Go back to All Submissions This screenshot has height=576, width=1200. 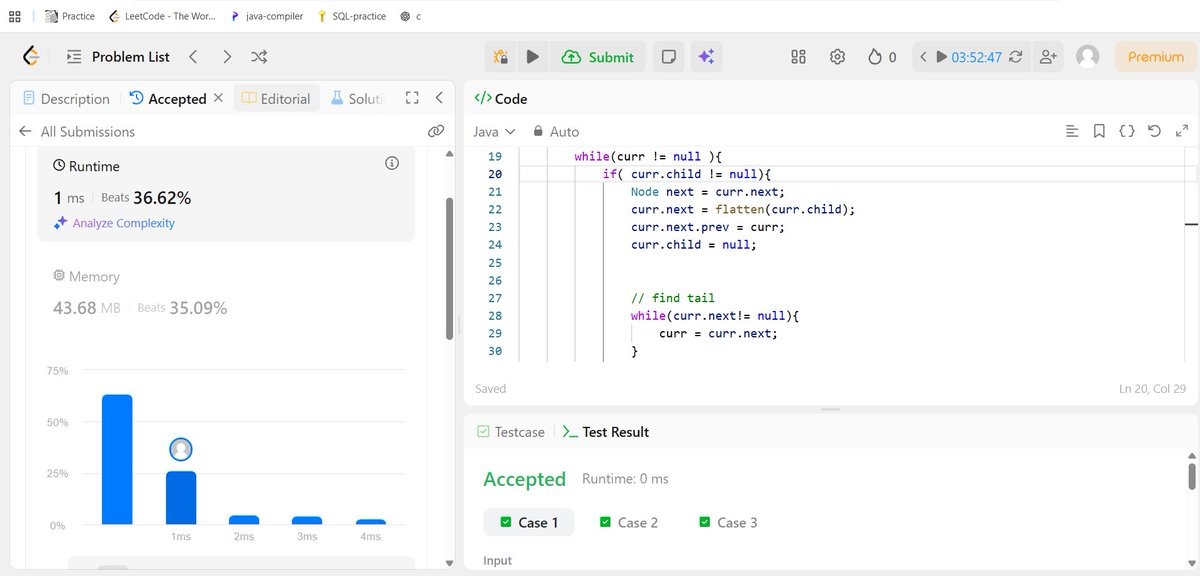point(77,131)
